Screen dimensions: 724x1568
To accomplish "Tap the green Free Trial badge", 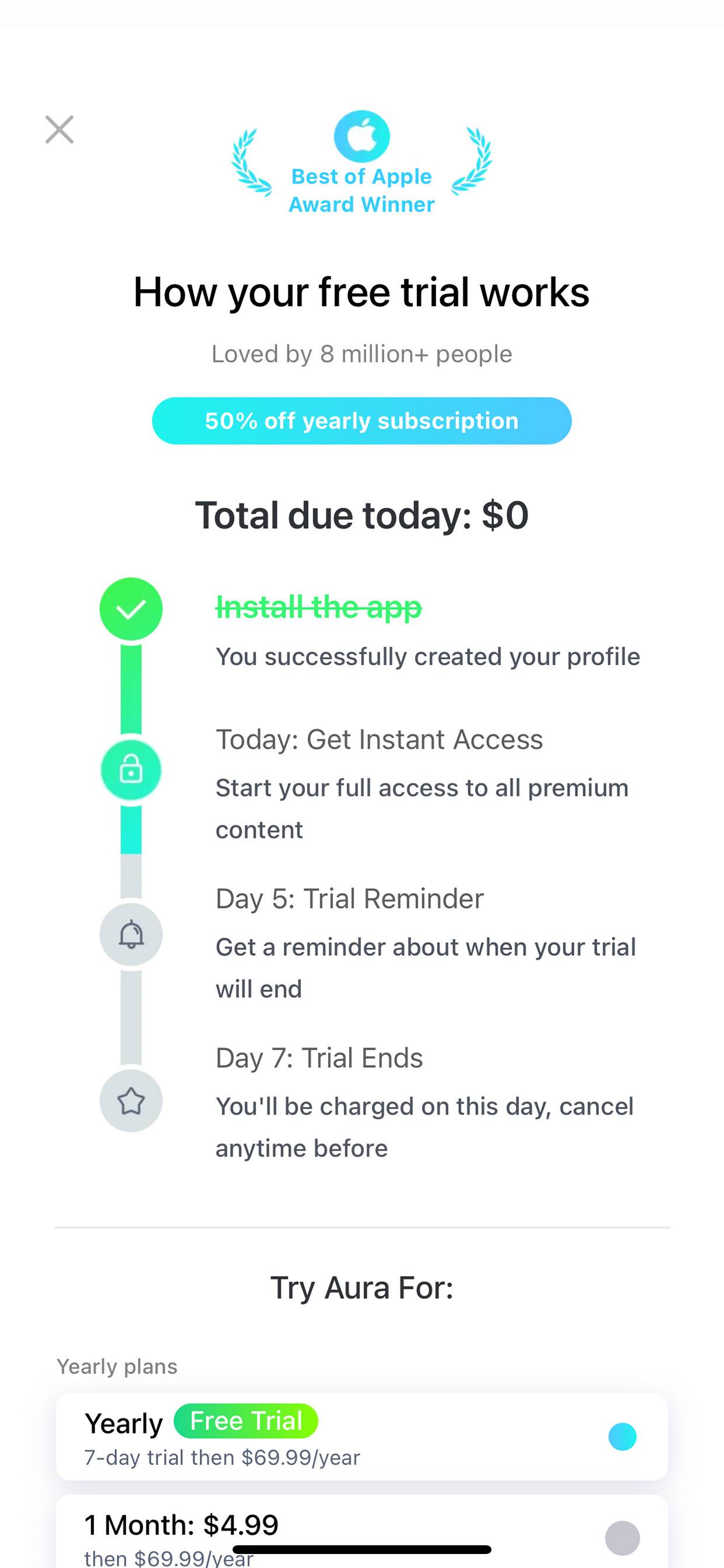I will coord(246,1421).
